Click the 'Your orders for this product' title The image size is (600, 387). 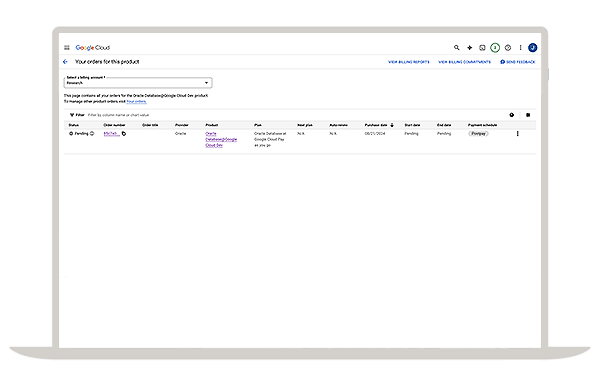[107, 62]
